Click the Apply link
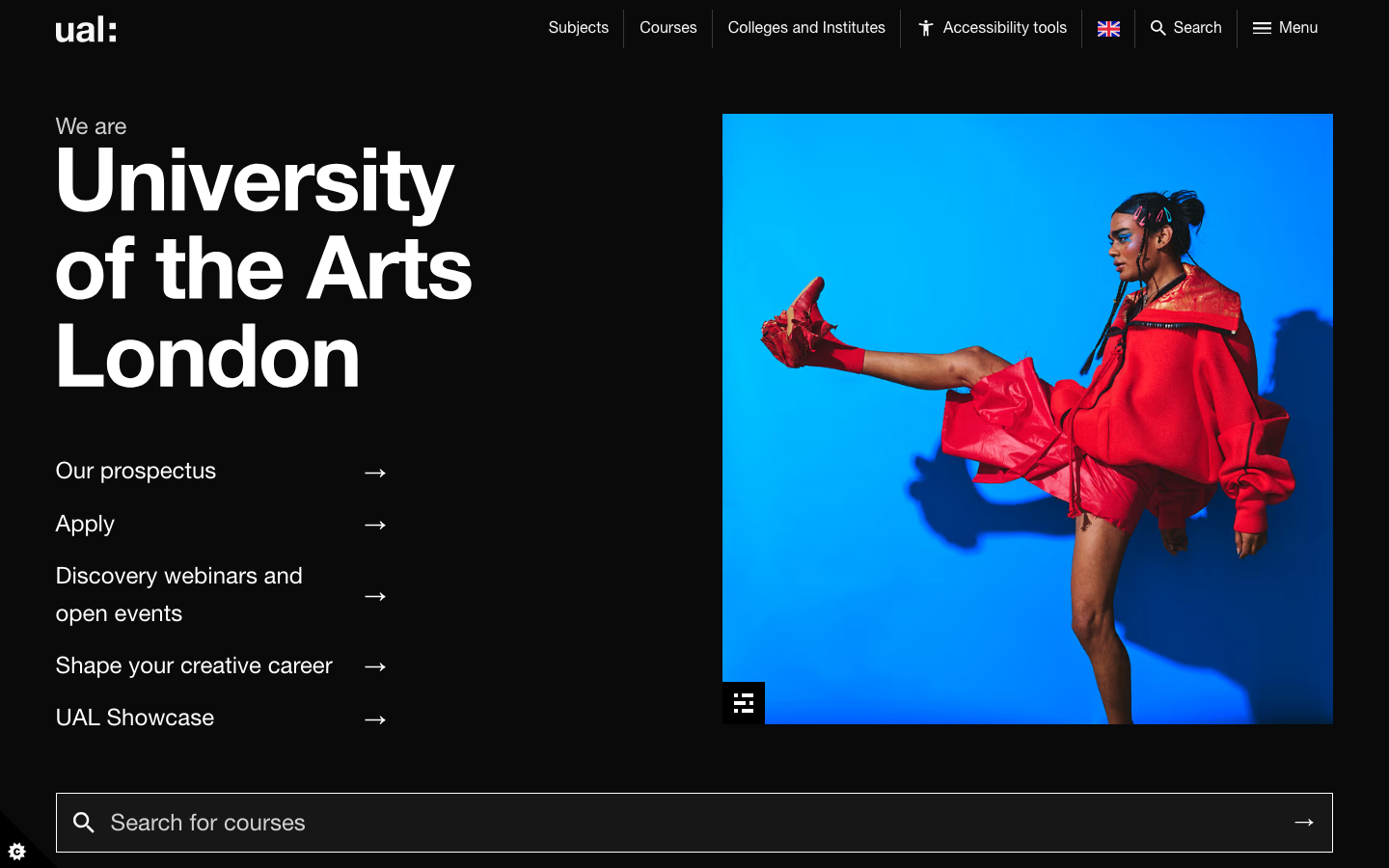This screenshot has height=868, width=1389. click(x=85, y=524)
